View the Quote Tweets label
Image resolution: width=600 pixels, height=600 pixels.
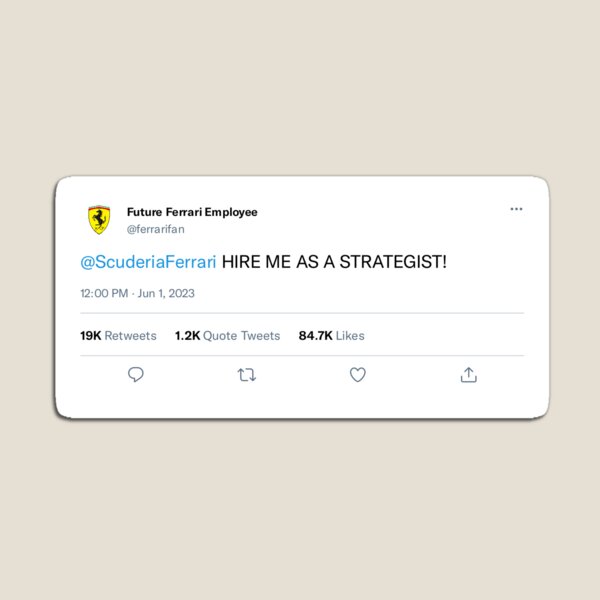pos(242,336)
